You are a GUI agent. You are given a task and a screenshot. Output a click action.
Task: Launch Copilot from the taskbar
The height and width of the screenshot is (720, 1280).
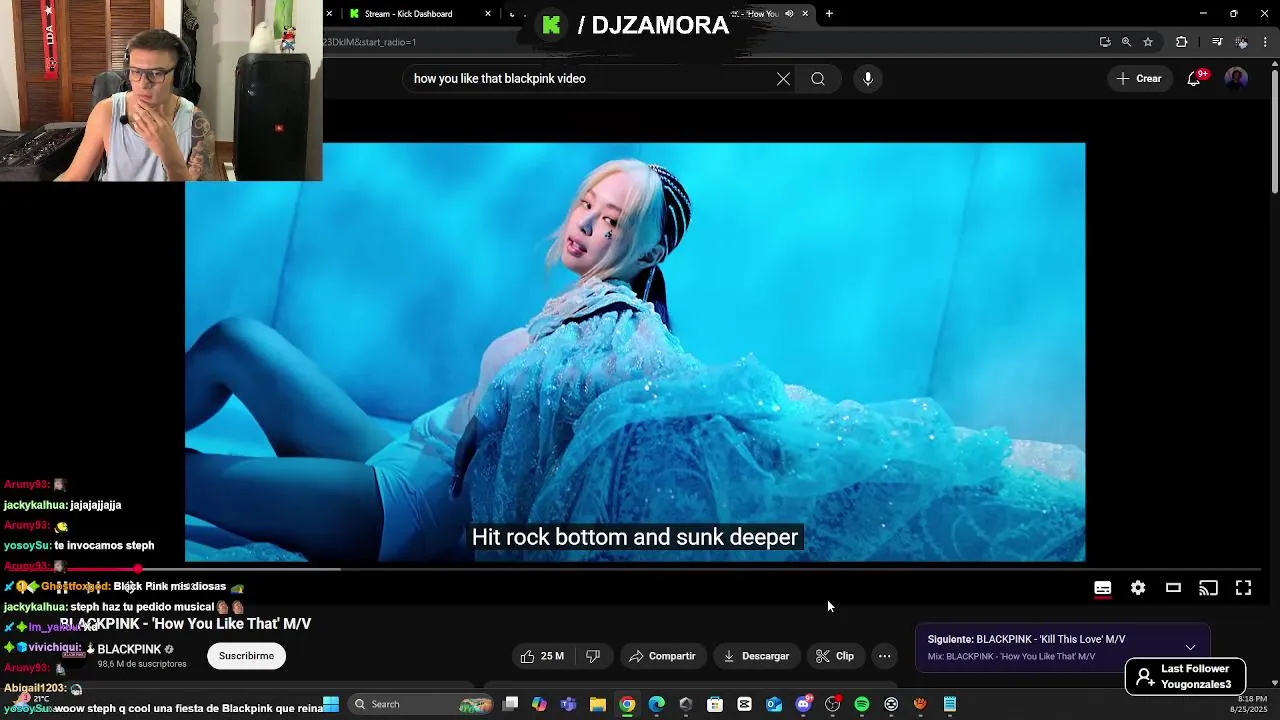540,704
